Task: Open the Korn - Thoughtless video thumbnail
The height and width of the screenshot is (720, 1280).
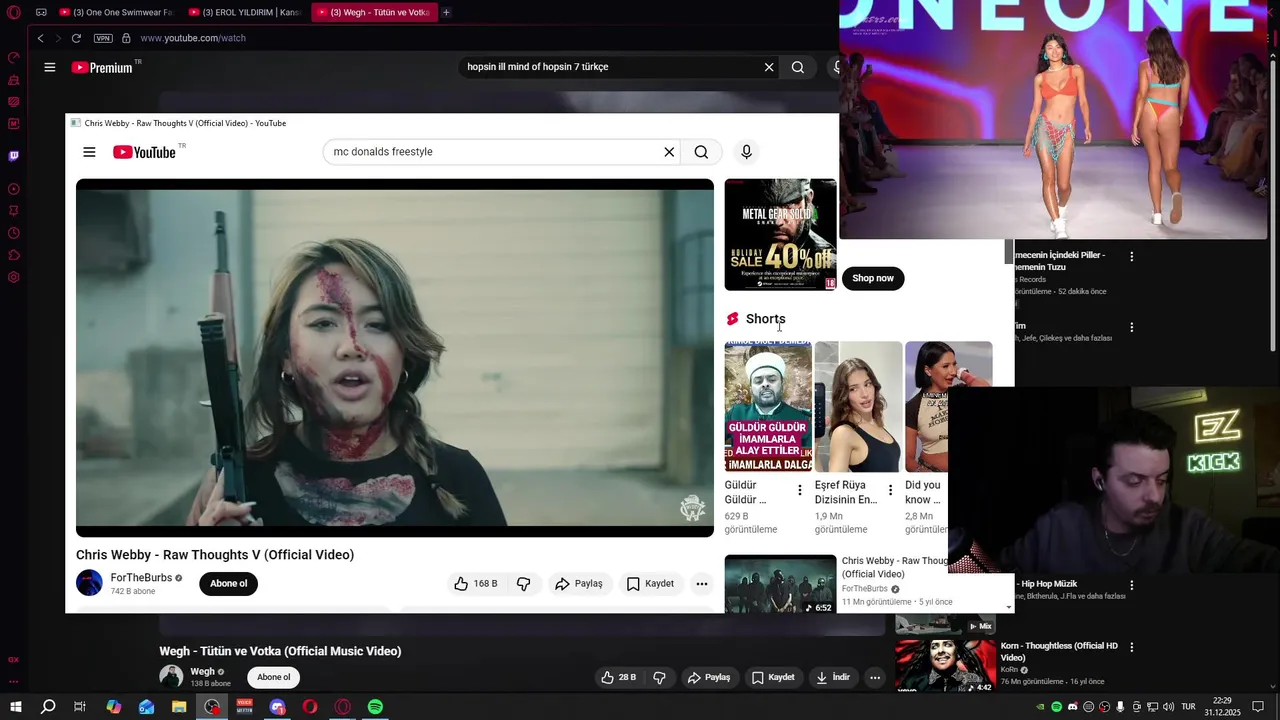Action: (x=945, y=666)
